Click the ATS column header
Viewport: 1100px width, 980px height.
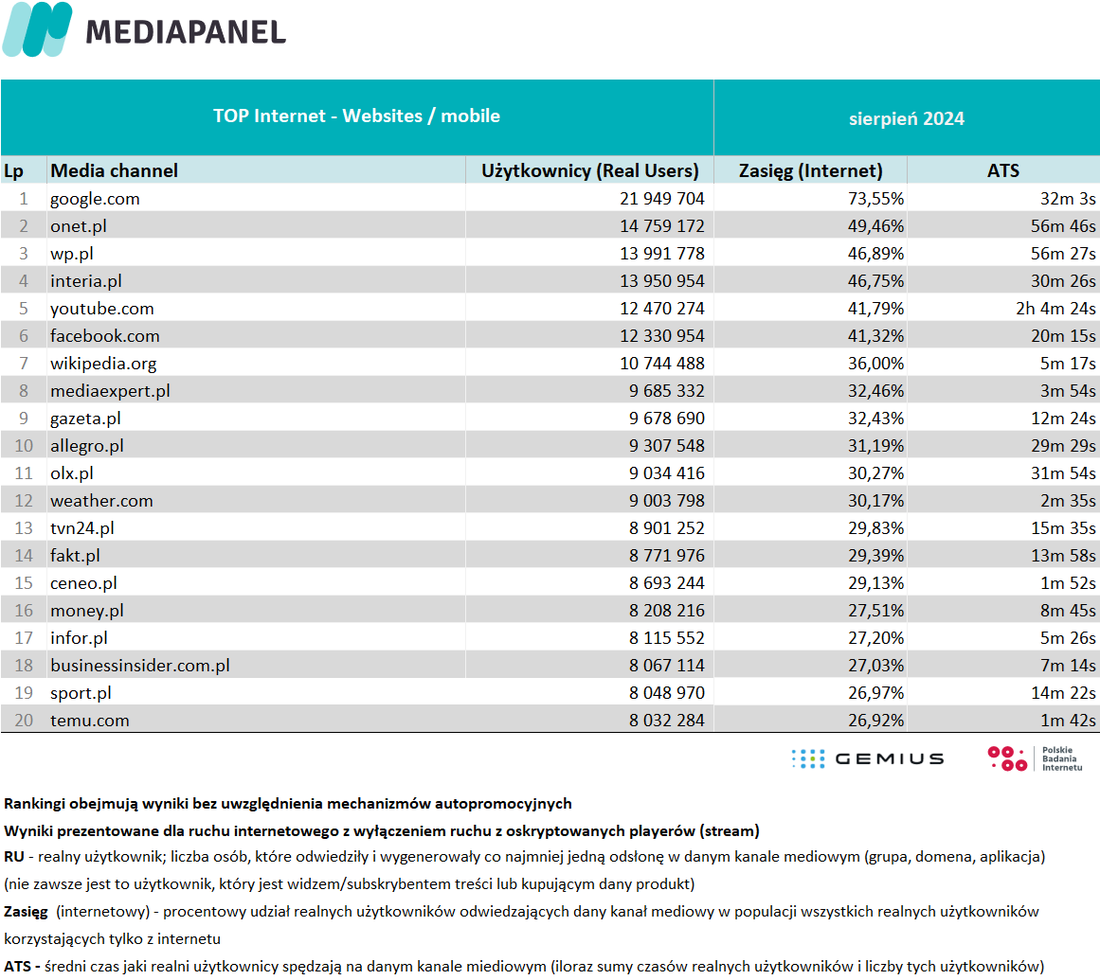1003,170
